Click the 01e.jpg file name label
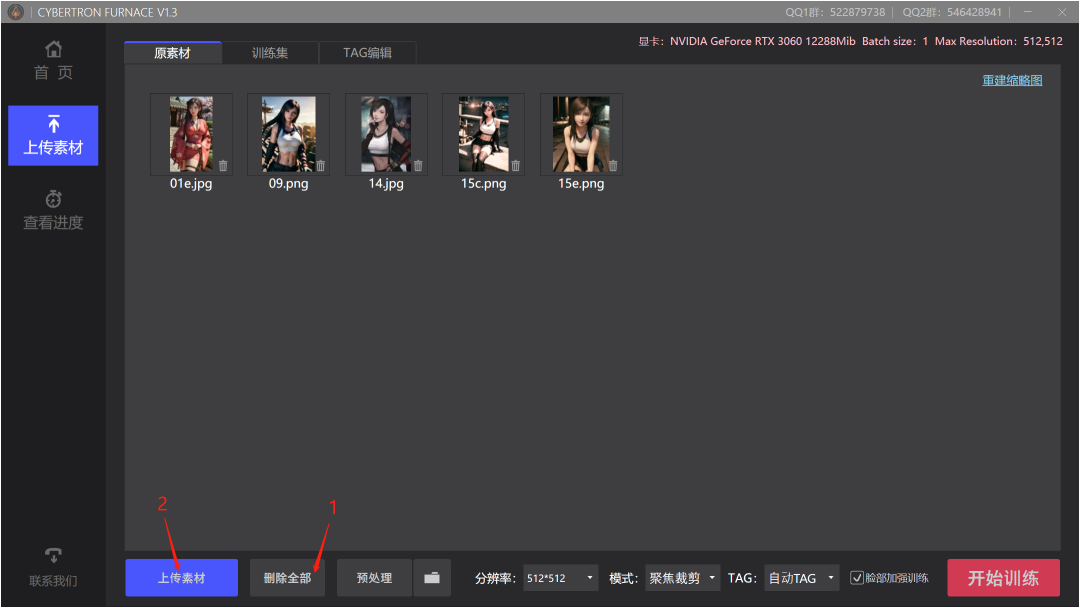Image resolution: width=1080 pixels, height=608 pixels. pos(191,183)
